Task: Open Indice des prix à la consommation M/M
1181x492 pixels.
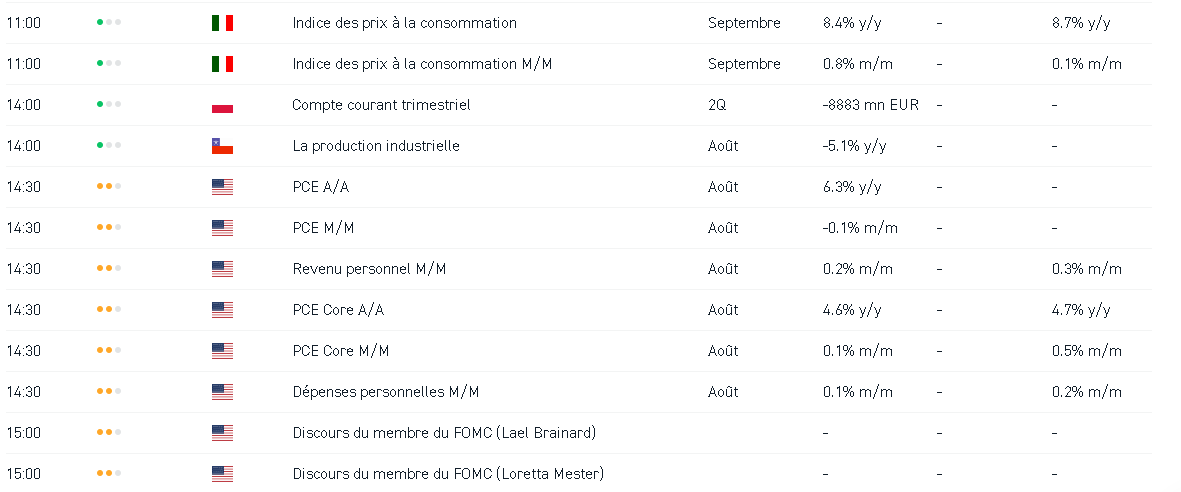Action: coord(422,64)
